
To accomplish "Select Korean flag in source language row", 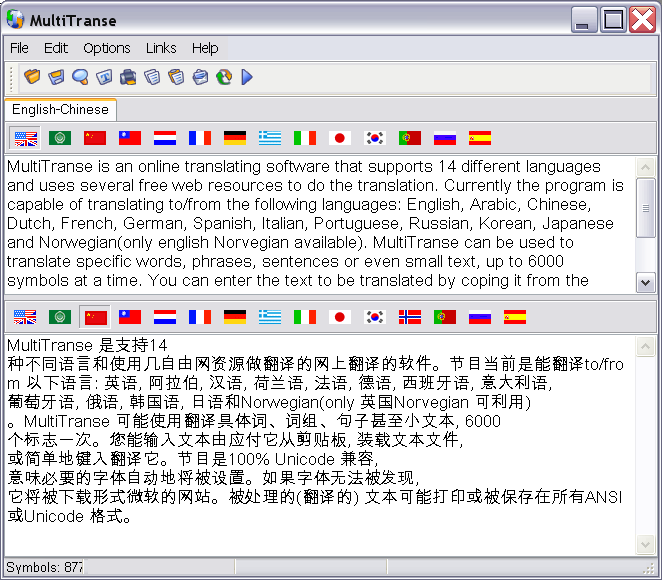I will pyautogui.click(x=374, y=138).
